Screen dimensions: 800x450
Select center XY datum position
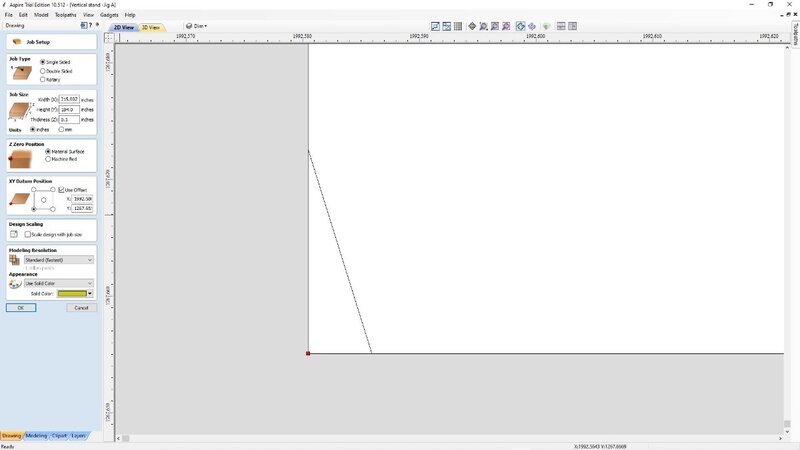tap(43, 199)
